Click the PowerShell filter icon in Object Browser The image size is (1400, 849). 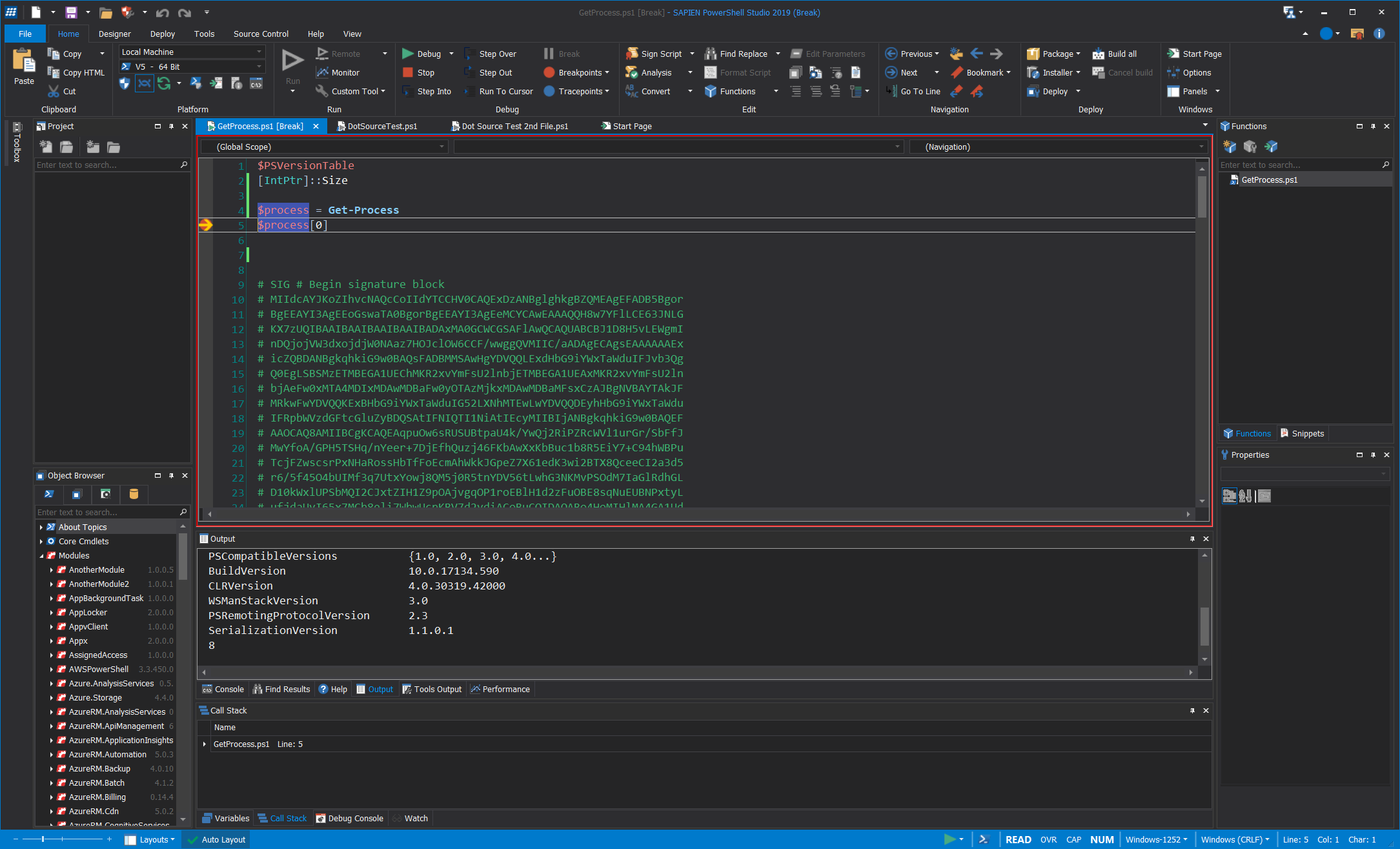(x=49, y=494)
